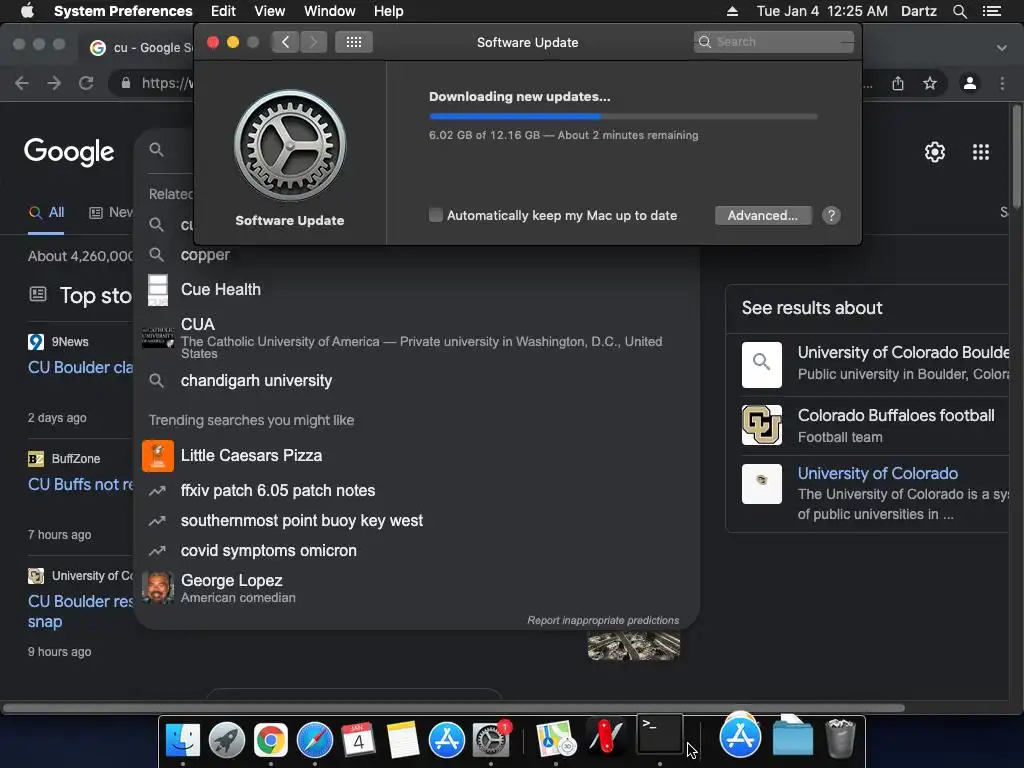The height and width of the screenshot is (768, 1024).
Task: Launch Safari compass icon in Dock
Action: click(x=315, y=740)
